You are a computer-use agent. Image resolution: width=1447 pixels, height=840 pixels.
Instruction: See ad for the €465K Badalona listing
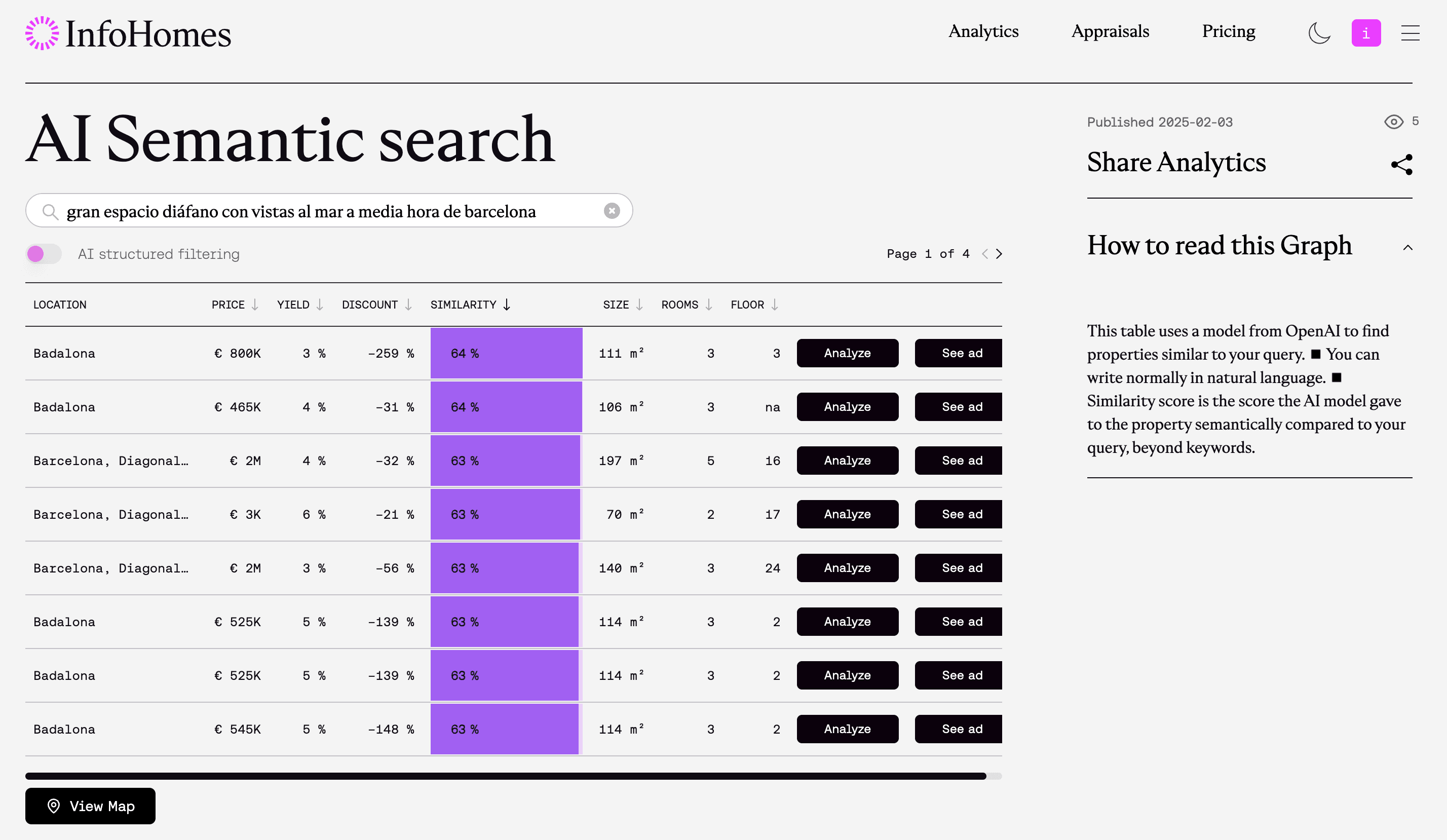[x=961, y=406]
